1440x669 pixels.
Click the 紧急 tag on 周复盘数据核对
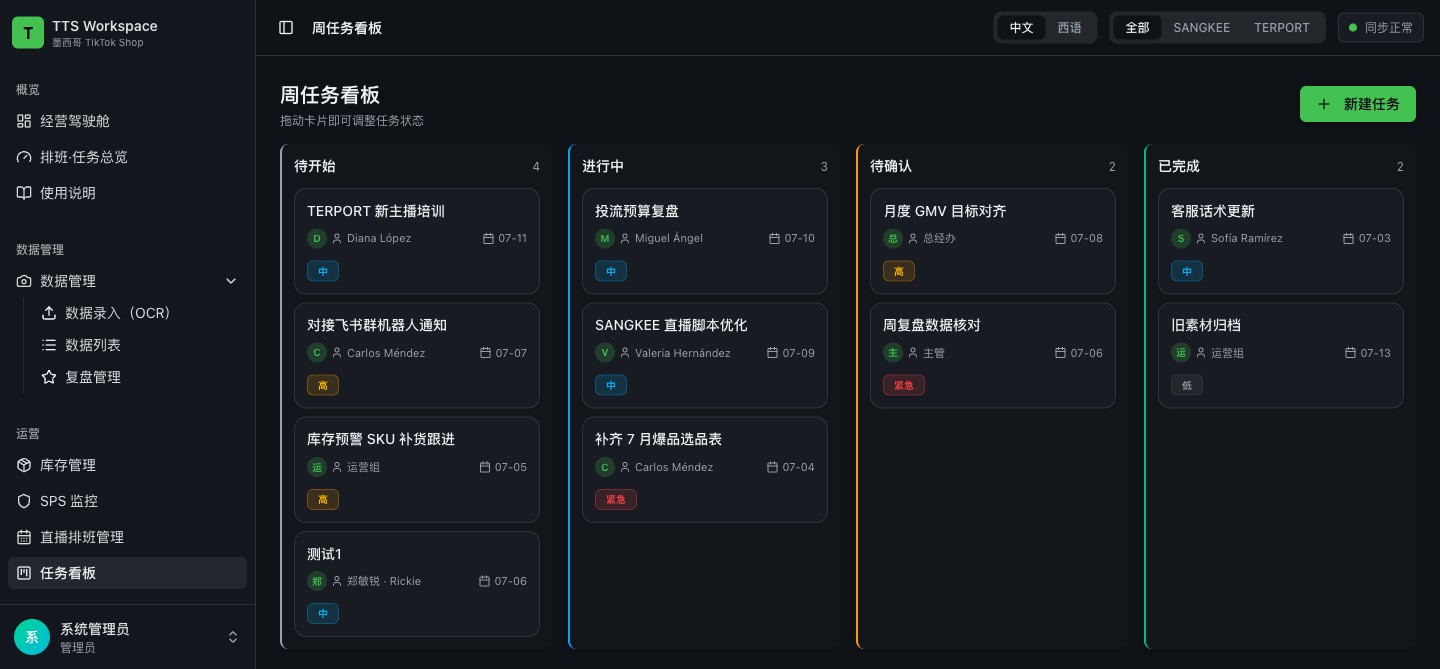click(x=903, y=385)
